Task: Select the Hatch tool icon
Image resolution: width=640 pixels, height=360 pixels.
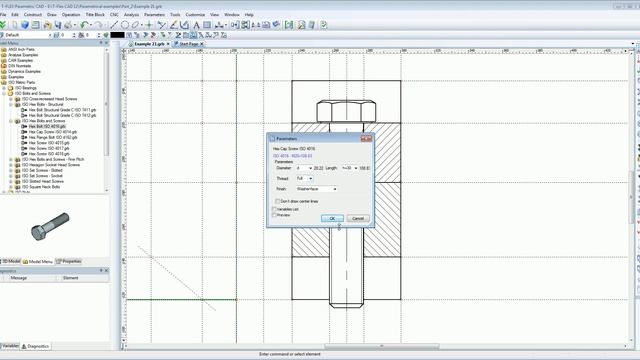Action: pos(207,25)
